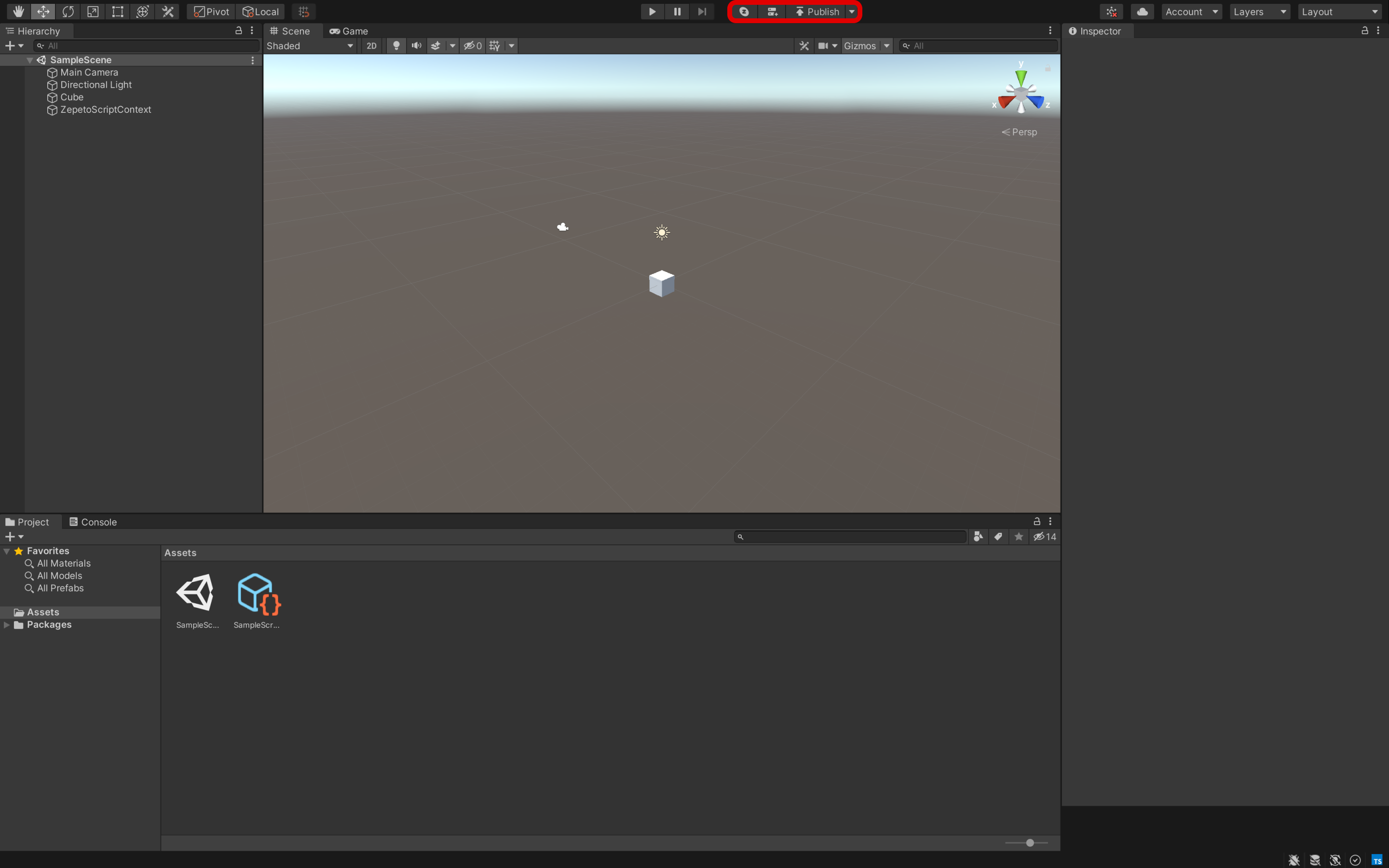Toggle scene lighting with the lightbulb icon
Image resolution: width=1389 pixels, height=868 pixels.
[x=396, y=46]
